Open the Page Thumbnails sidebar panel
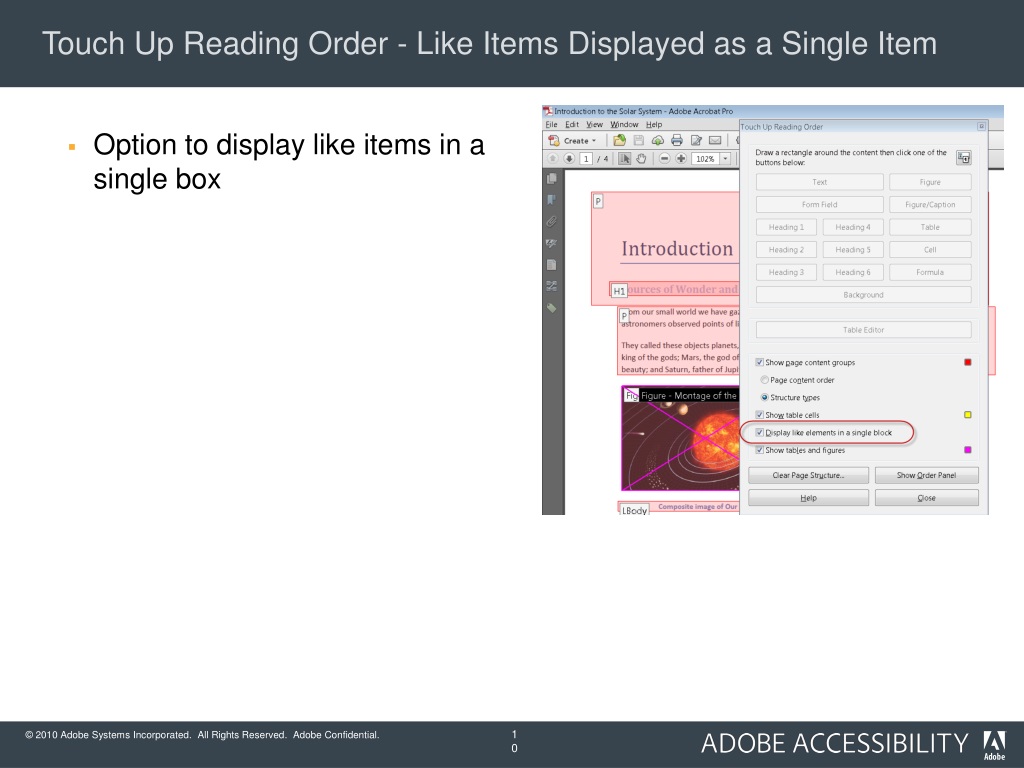This screenshot has height=768, width=1024. click(552, 178)
